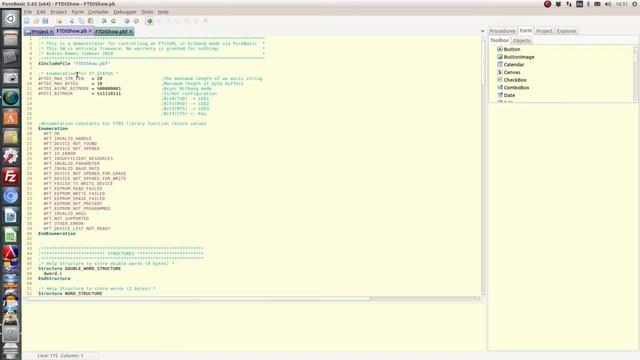Open the system settings wrench dock icon
This screenshot has width=640, height=360.
11,156
